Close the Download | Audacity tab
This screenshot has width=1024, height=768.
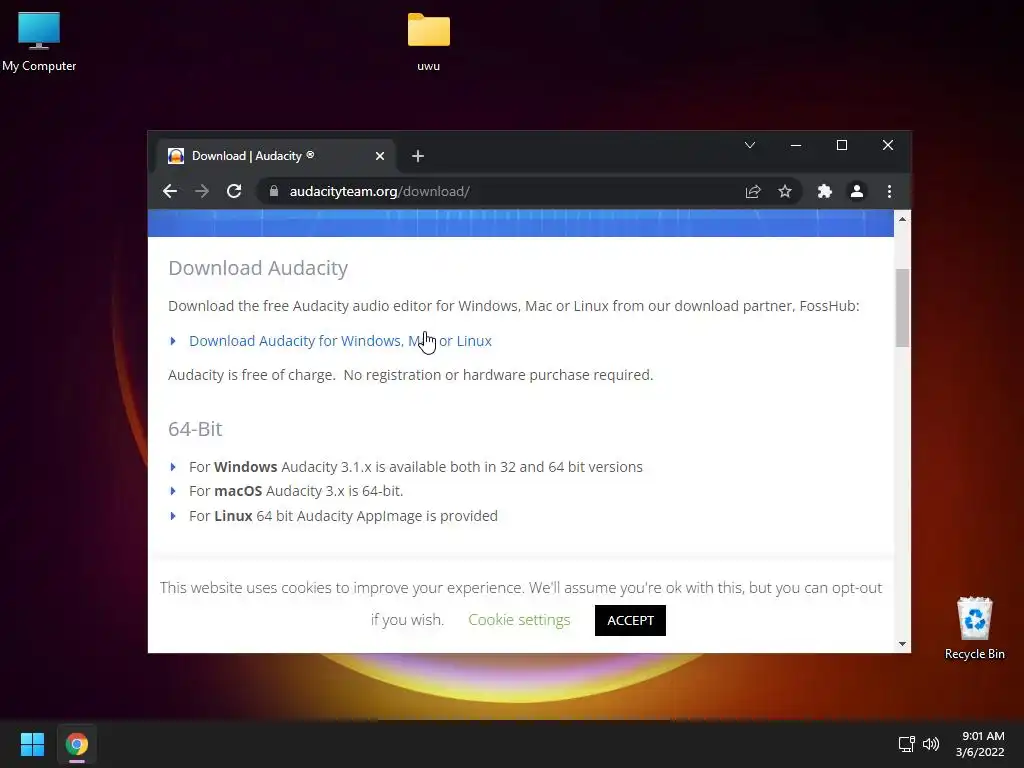[x=380, y=156]
